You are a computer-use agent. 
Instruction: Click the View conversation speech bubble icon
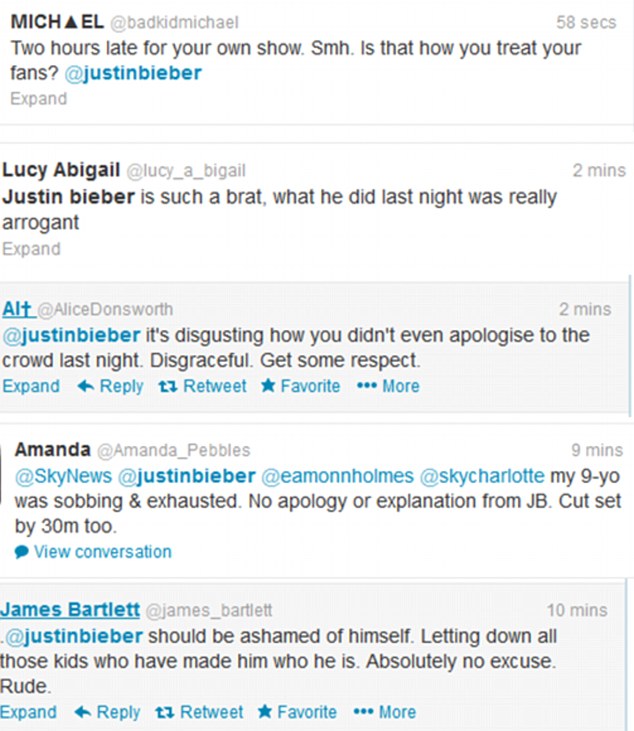coord(22,552)
